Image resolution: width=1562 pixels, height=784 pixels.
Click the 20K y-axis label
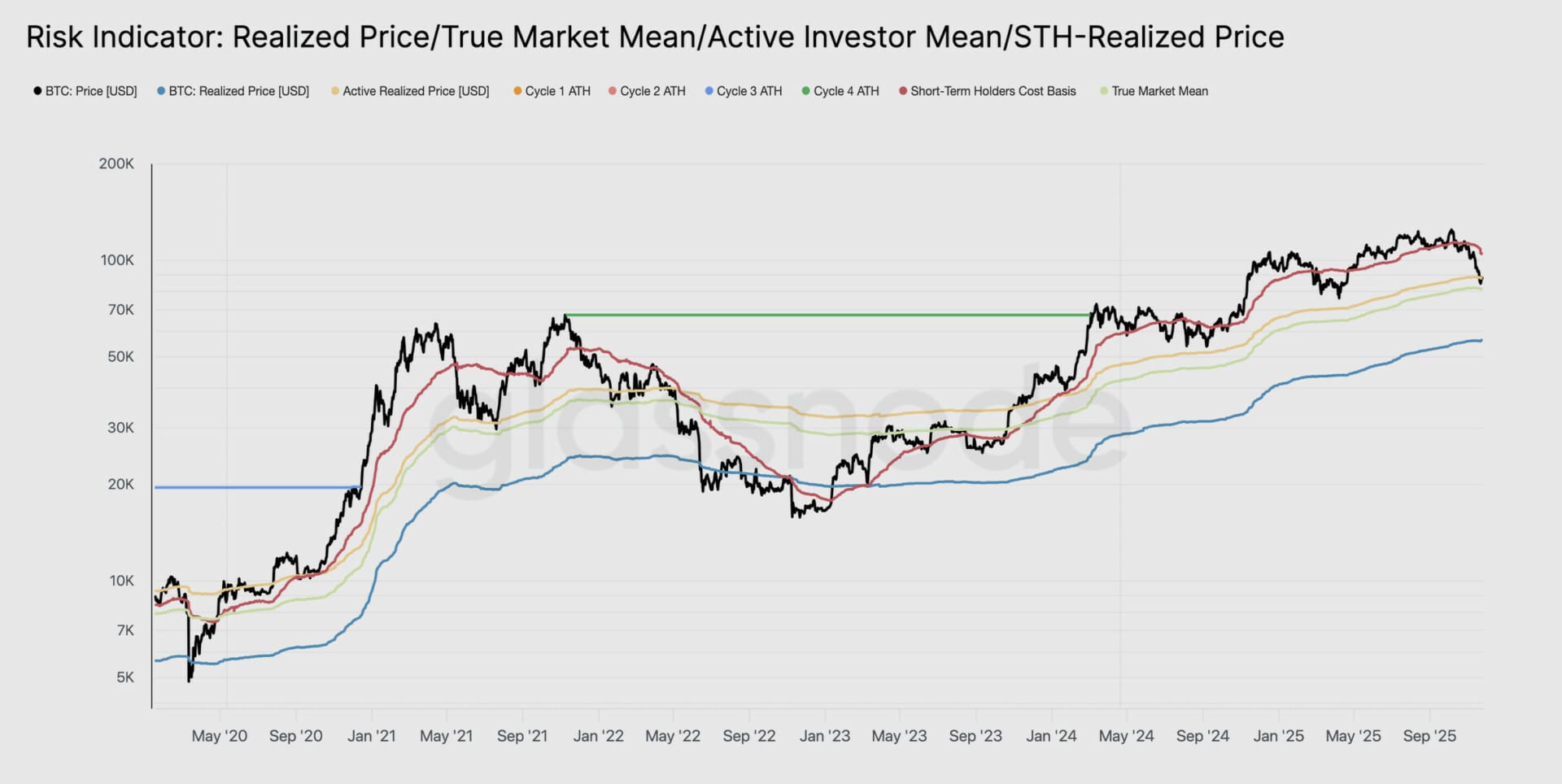point(120,484)
